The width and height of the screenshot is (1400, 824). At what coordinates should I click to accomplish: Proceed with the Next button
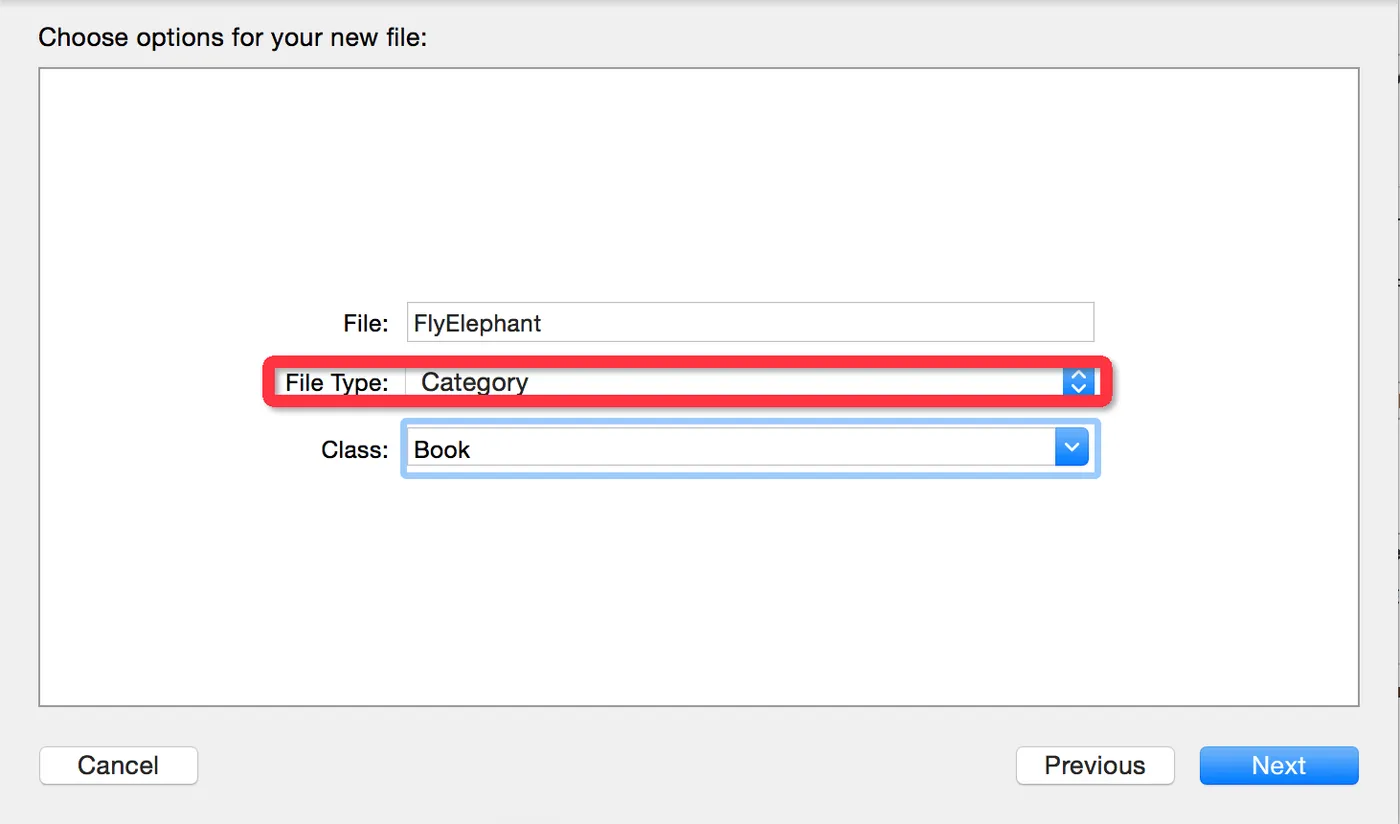pyautogui.click(x=1278, y=766)
